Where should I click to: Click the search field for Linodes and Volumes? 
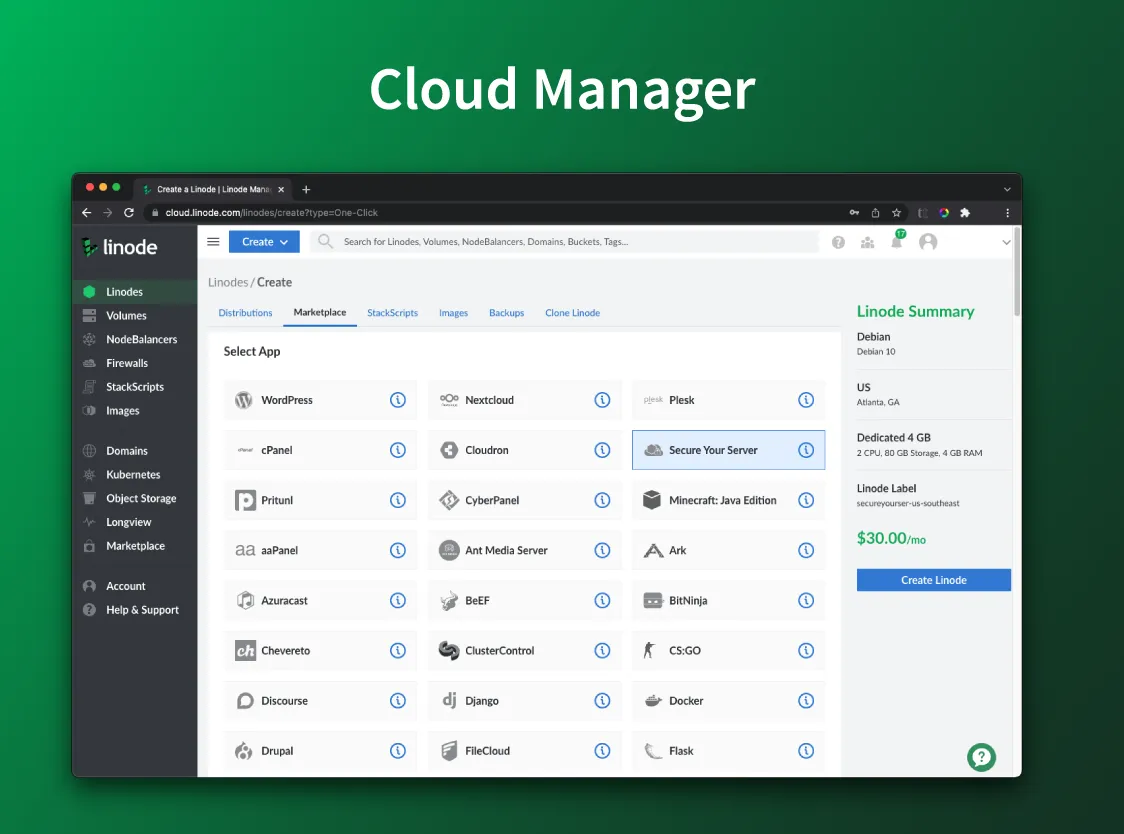pyautogui.click(x=560, y=241)
